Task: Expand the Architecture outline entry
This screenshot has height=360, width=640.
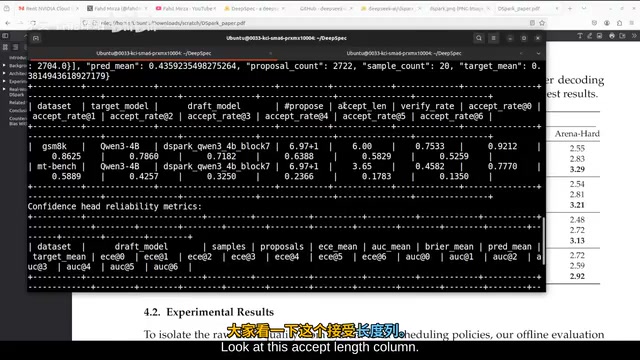Action: [4, 73]
